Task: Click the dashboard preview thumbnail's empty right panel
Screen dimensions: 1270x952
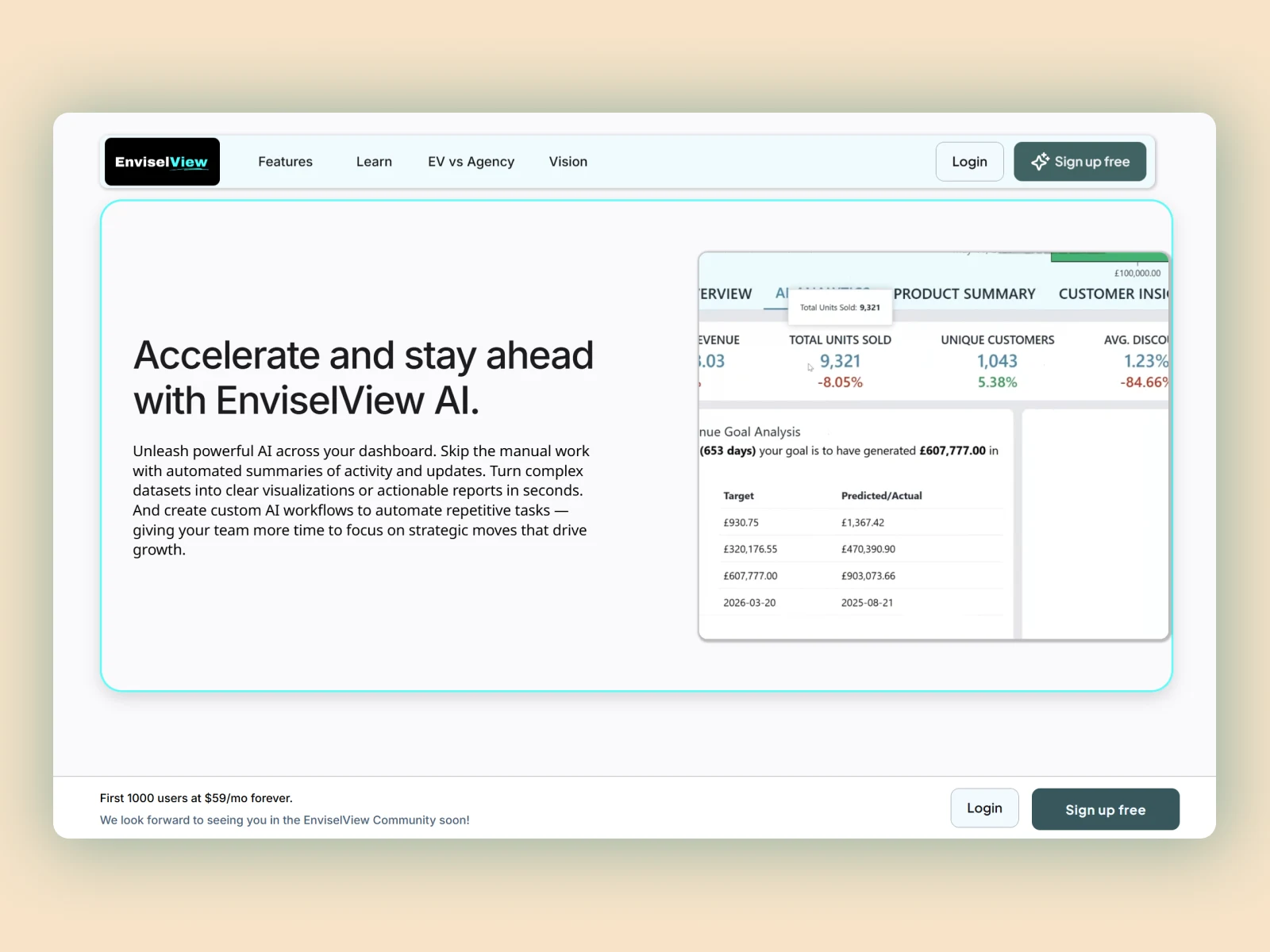Action: pos(1095,524)
